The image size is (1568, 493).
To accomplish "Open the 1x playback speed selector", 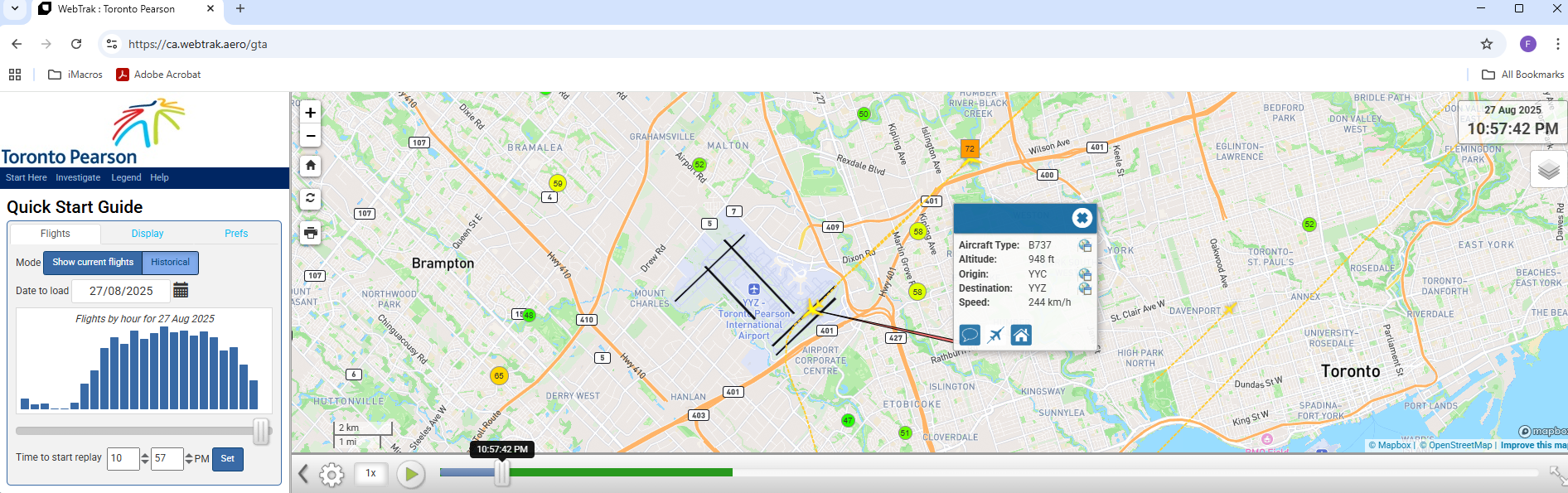I will pos(370,473).
